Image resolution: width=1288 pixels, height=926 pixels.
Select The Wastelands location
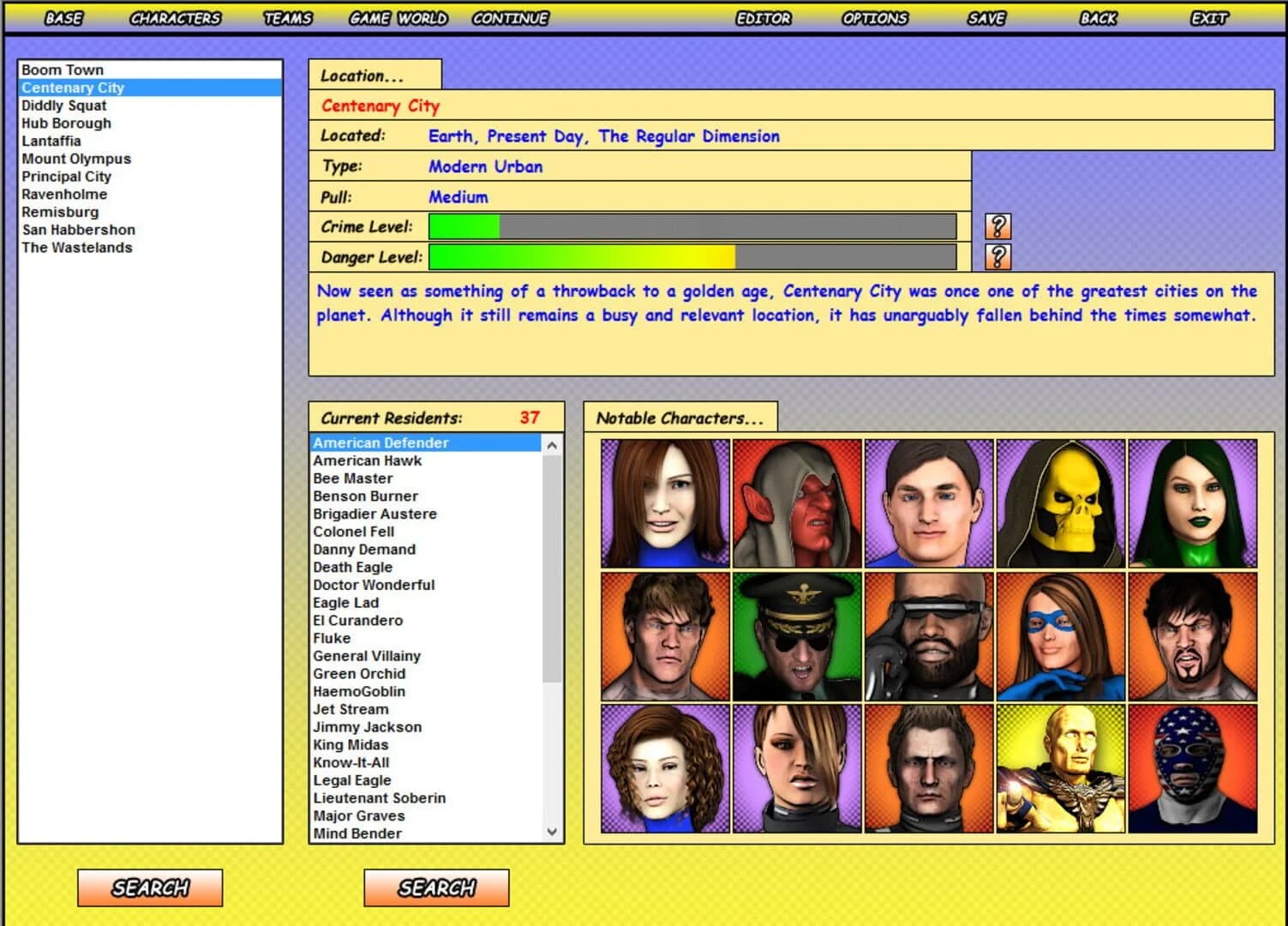(x=77, y=247)
